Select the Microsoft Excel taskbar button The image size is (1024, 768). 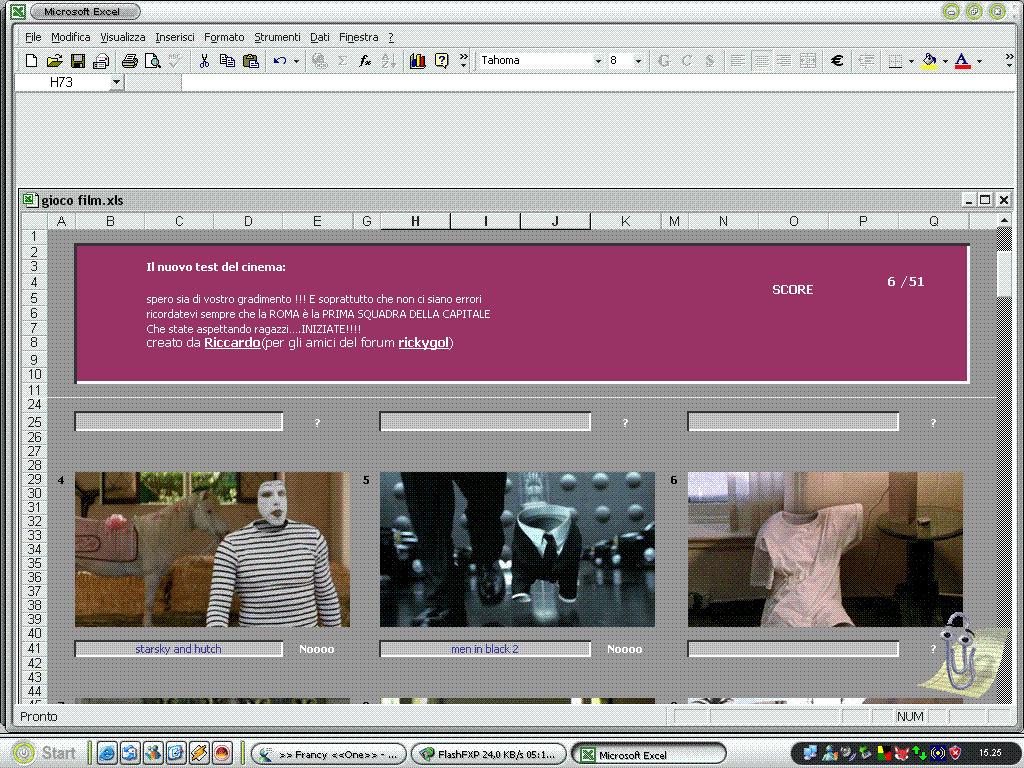click(x=649, y=754)
